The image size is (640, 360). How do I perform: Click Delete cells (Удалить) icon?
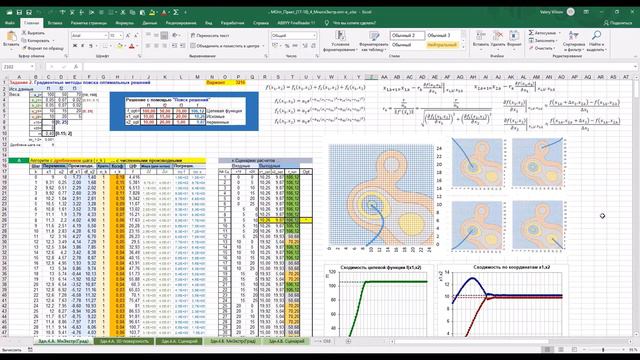pos(498,36)
